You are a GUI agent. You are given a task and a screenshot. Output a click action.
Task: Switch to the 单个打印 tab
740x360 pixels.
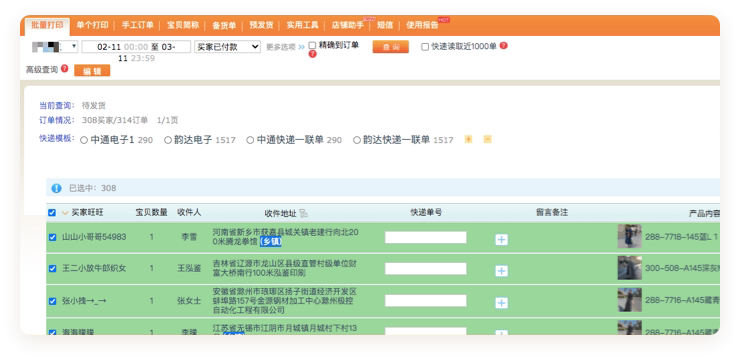click(x=92, y=25)
